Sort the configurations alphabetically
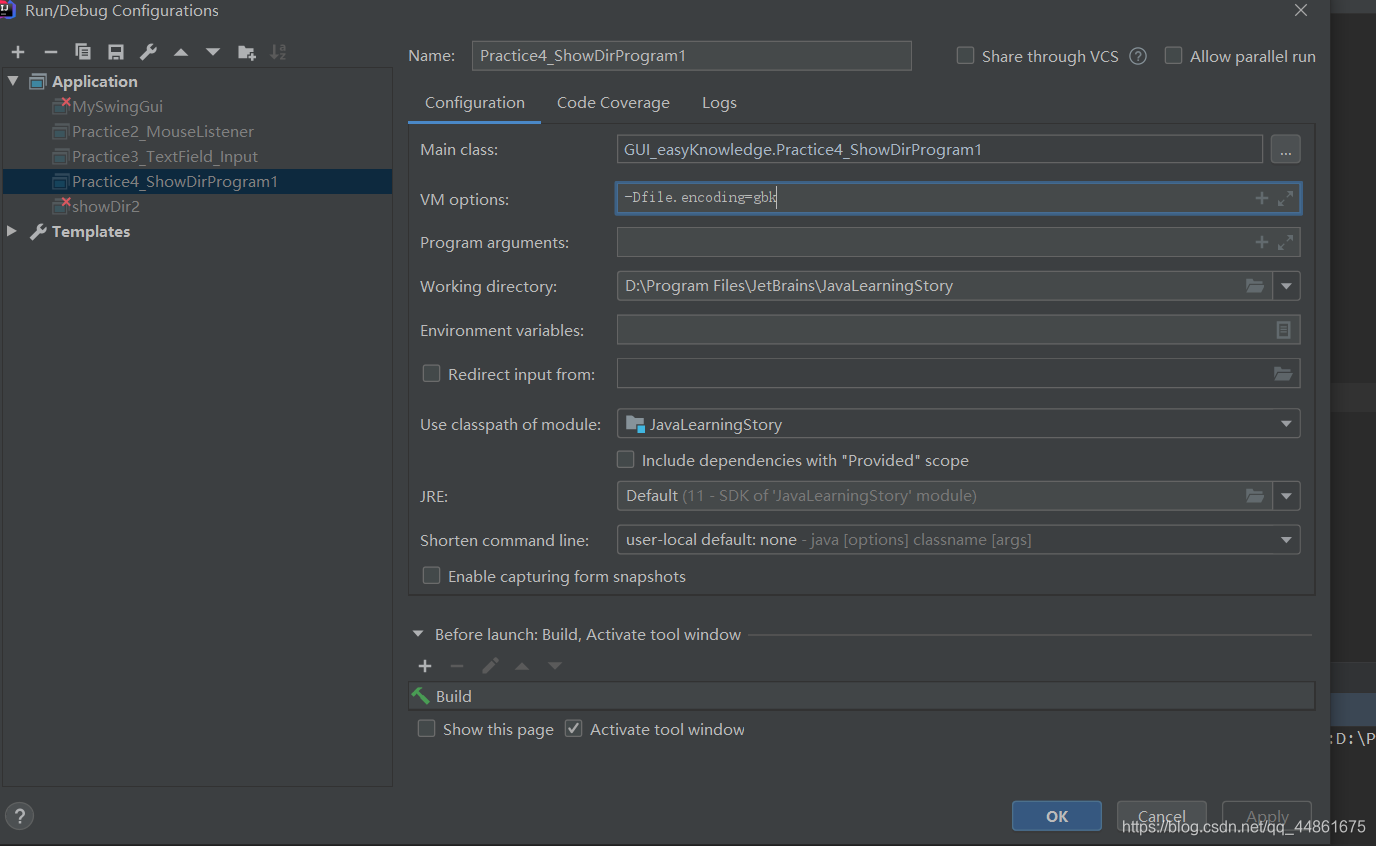The image size is (1376, 846). pyautogui.click(x=279, y=52)
